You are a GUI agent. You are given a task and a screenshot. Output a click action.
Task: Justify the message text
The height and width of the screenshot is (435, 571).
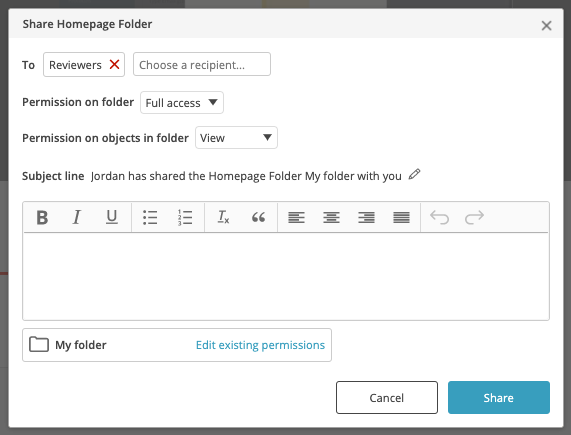(x=401, y=218)
